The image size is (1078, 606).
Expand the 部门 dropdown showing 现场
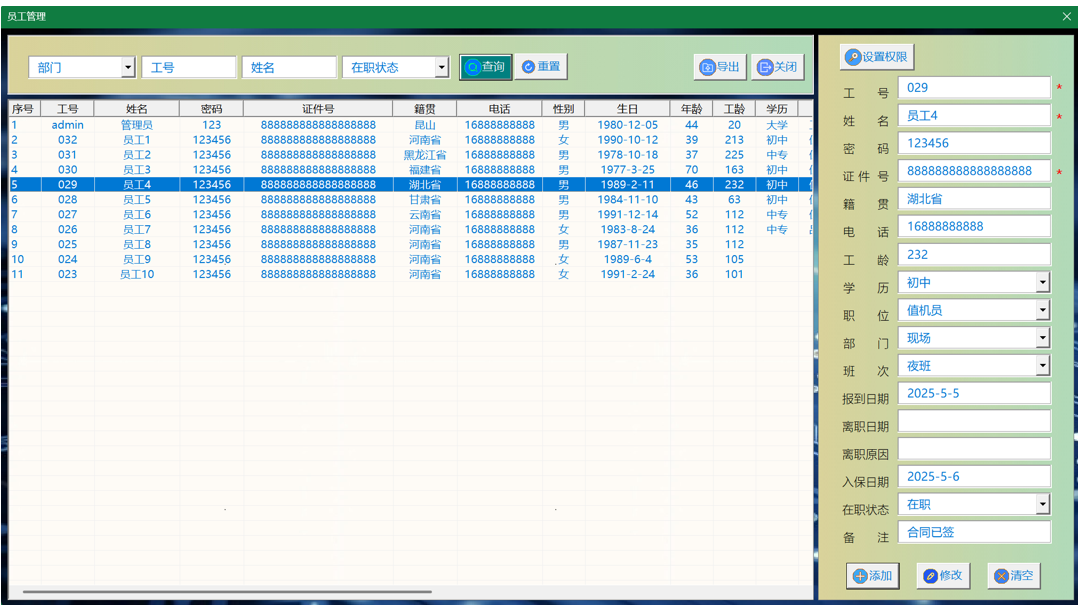(1043, 338)
